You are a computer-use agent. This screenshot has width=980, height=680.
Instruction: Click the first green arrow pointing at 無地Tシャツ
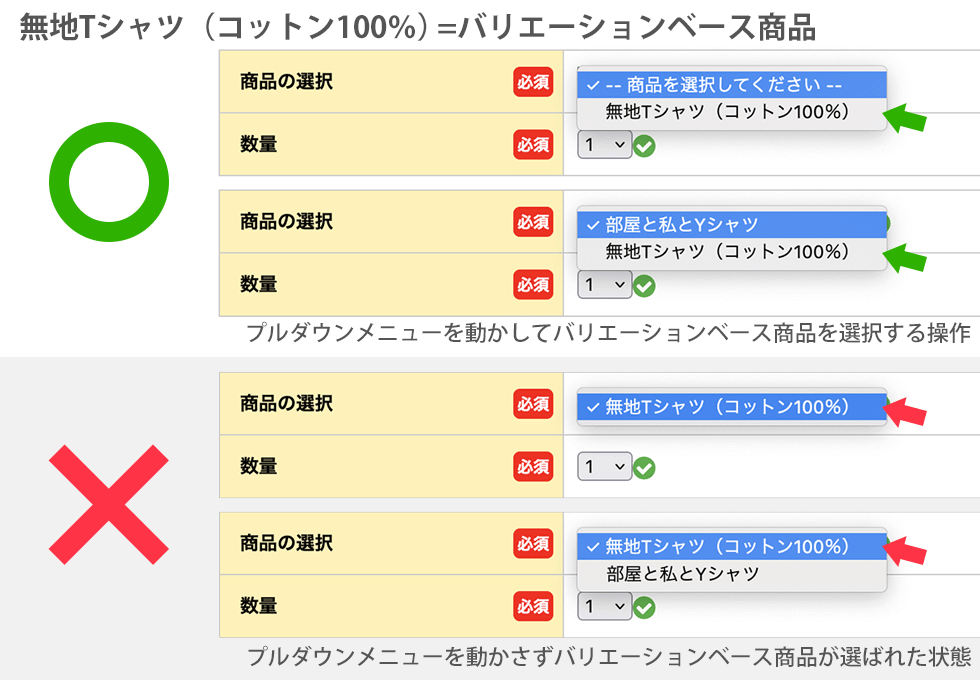[904, 118]
